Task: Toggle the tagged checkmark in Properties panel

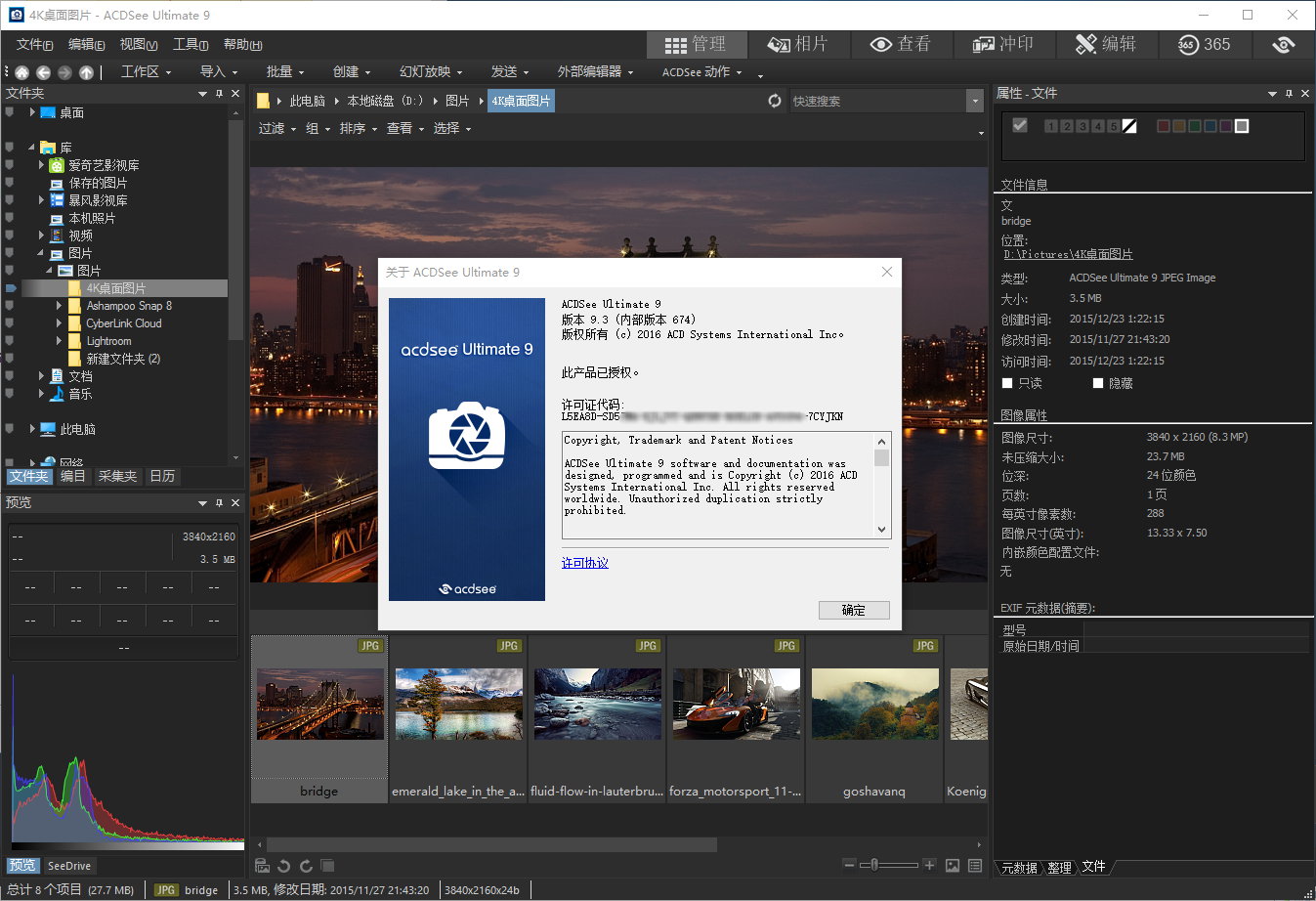Action: pyautogui.click(x=1020, y=125)
